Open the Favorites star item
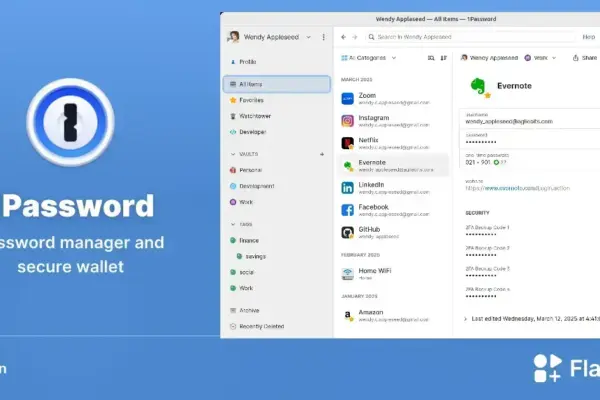This screenshot has height=400, width=600. tap(246, 100)
